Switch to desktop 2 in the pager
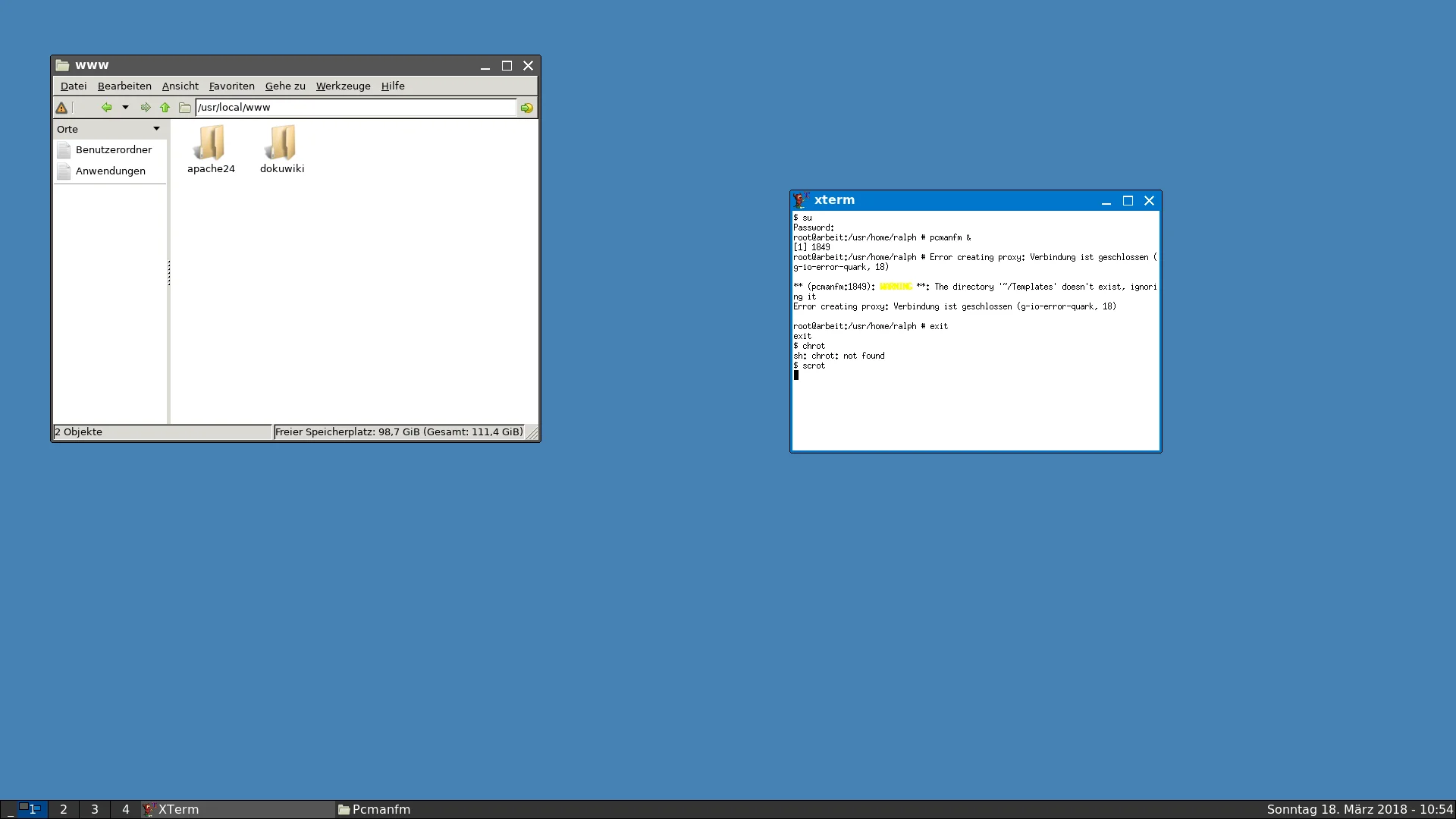The height and width of the screenshot is (819, 1456). (x=64, y=810)
